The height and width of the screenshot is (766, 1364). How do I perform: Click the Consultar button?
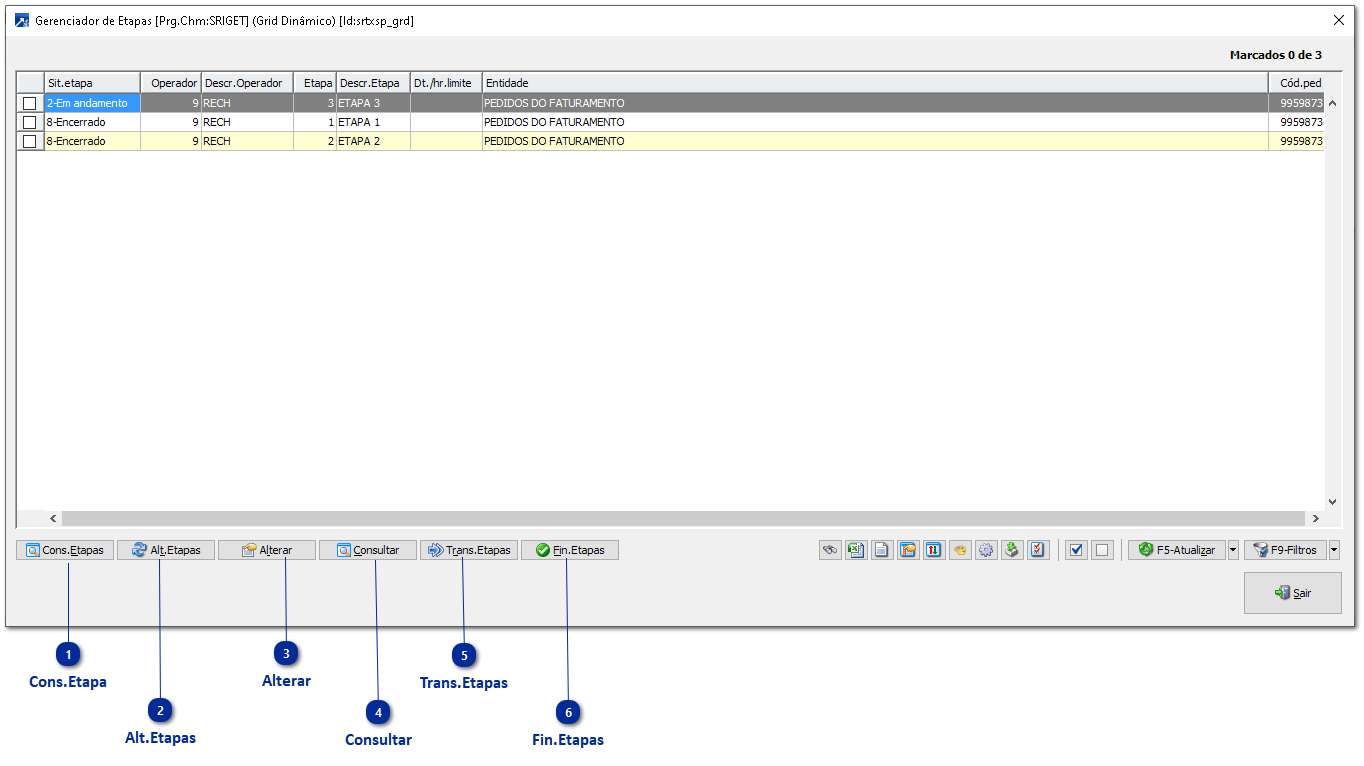click(x=368, y=550)
